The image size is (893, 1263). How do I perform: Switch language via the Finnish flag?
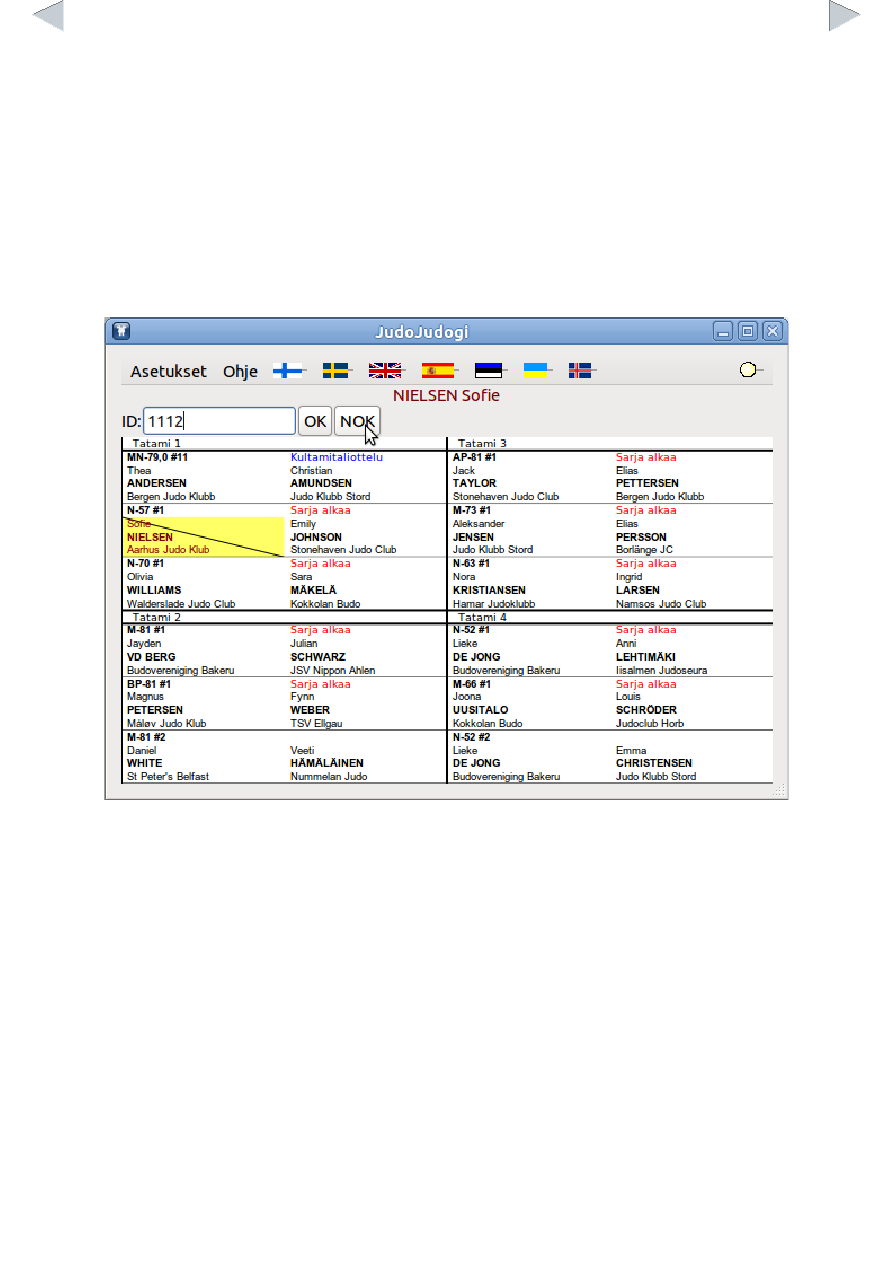coord(288,371)
